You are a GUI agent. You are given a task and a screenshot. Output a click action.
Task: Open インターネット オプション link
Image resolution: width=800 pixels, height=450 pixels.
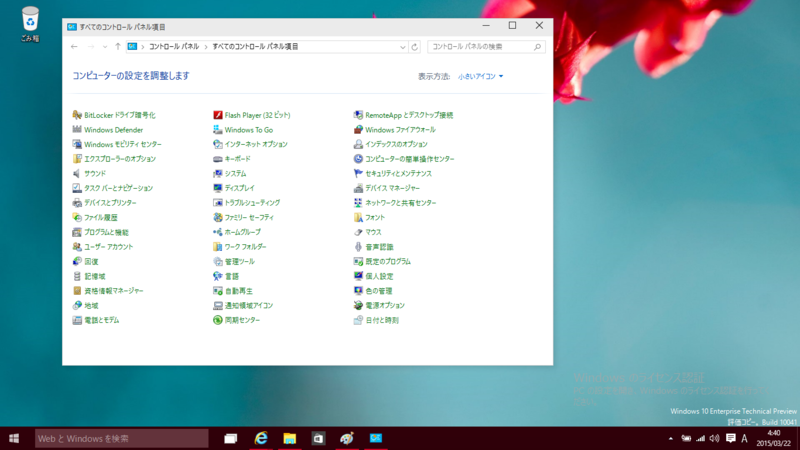tap(256, 144)
